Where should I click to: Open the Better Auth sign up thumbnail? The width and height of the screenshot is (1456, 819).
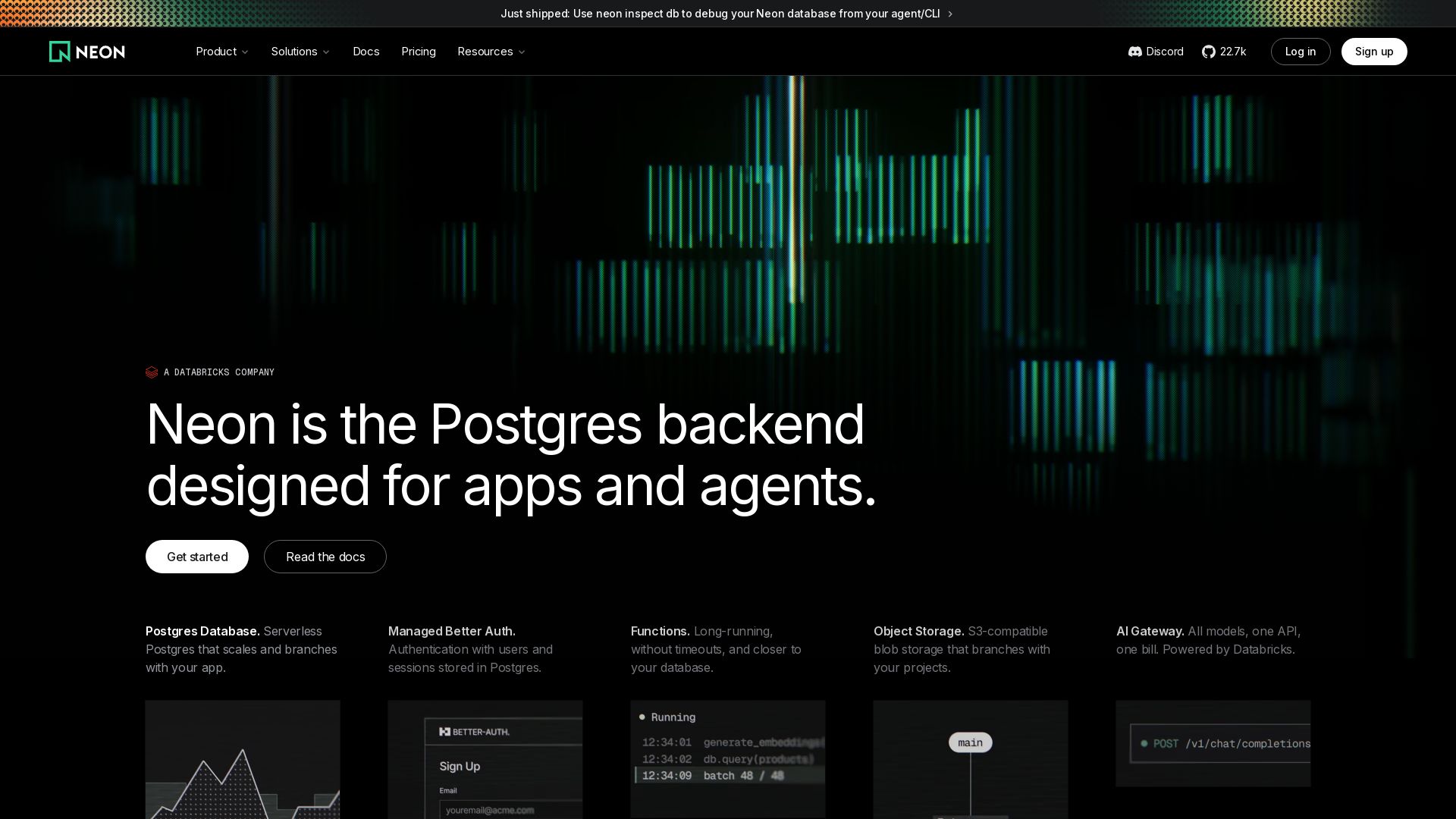485,760
